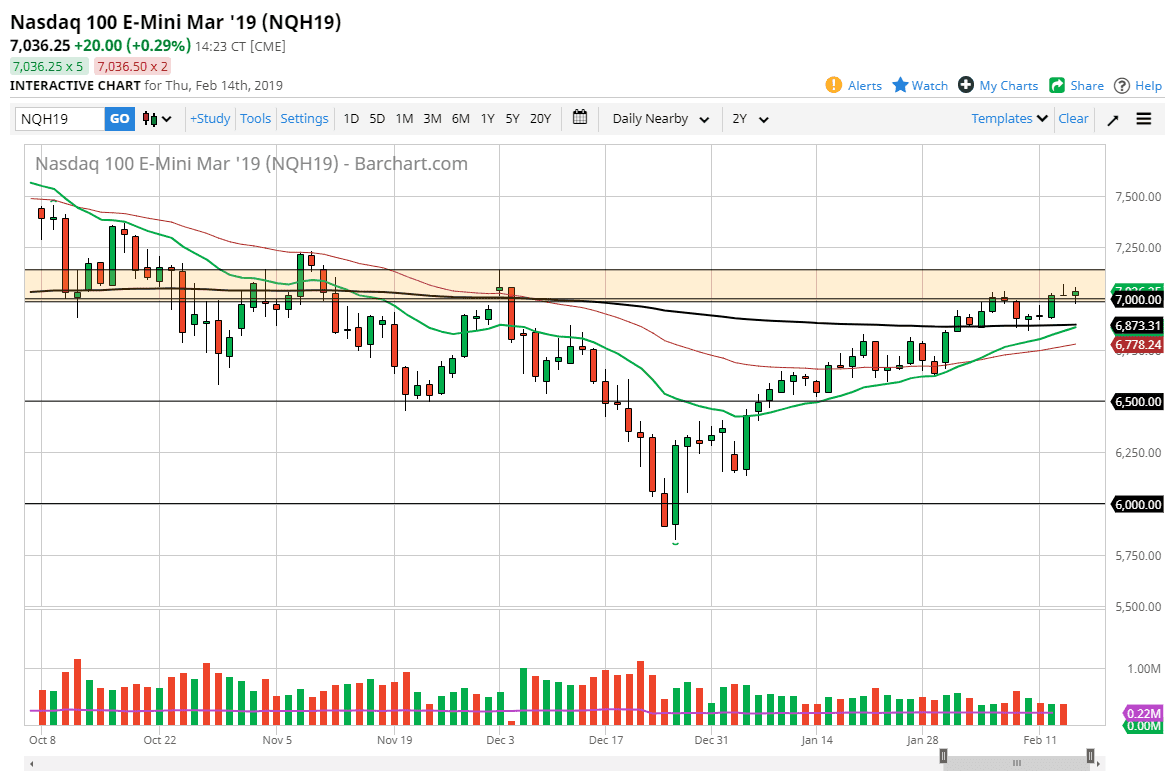Select the 7,036.50 x 2 ask quote toggle

[132, 65]
